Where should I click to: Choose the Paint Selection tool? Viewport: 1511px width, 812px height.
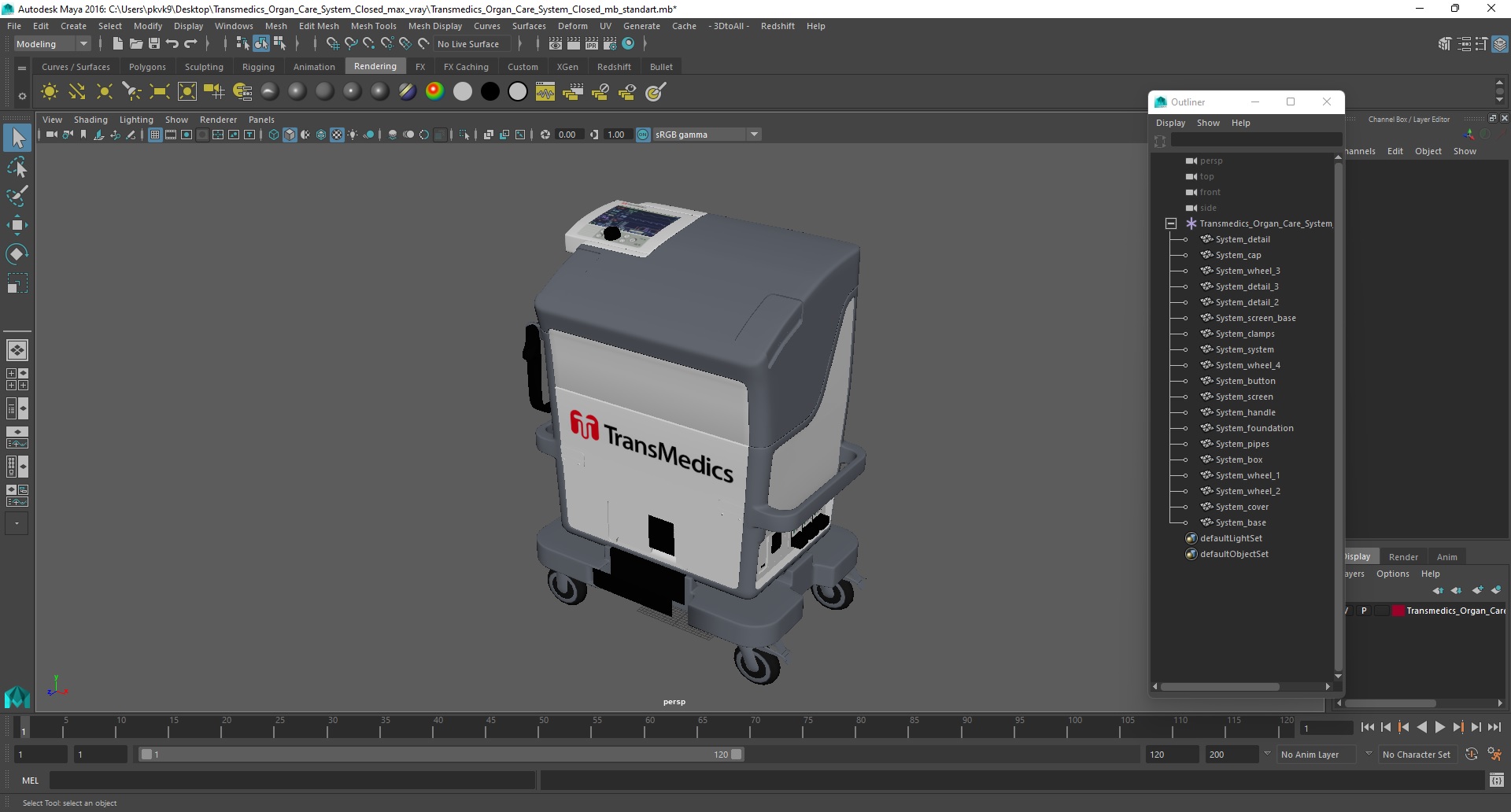tap(17, 197)
